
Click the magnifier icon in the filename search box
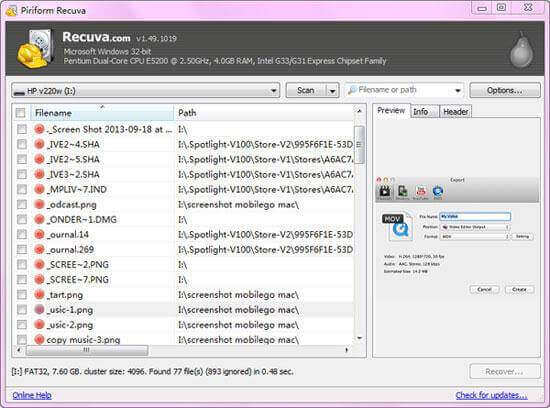click(x=352, y=91)
